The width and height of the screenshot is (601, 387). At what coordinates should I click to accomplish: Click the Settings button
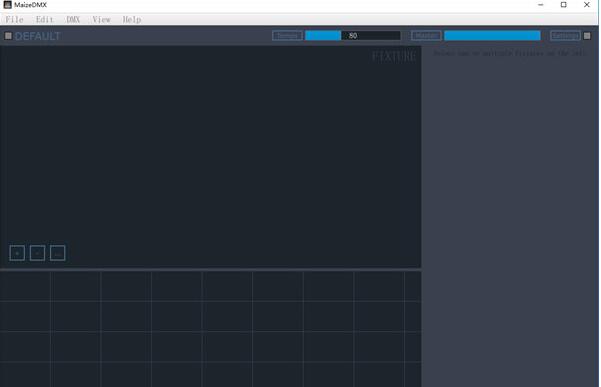pos(565,36)
